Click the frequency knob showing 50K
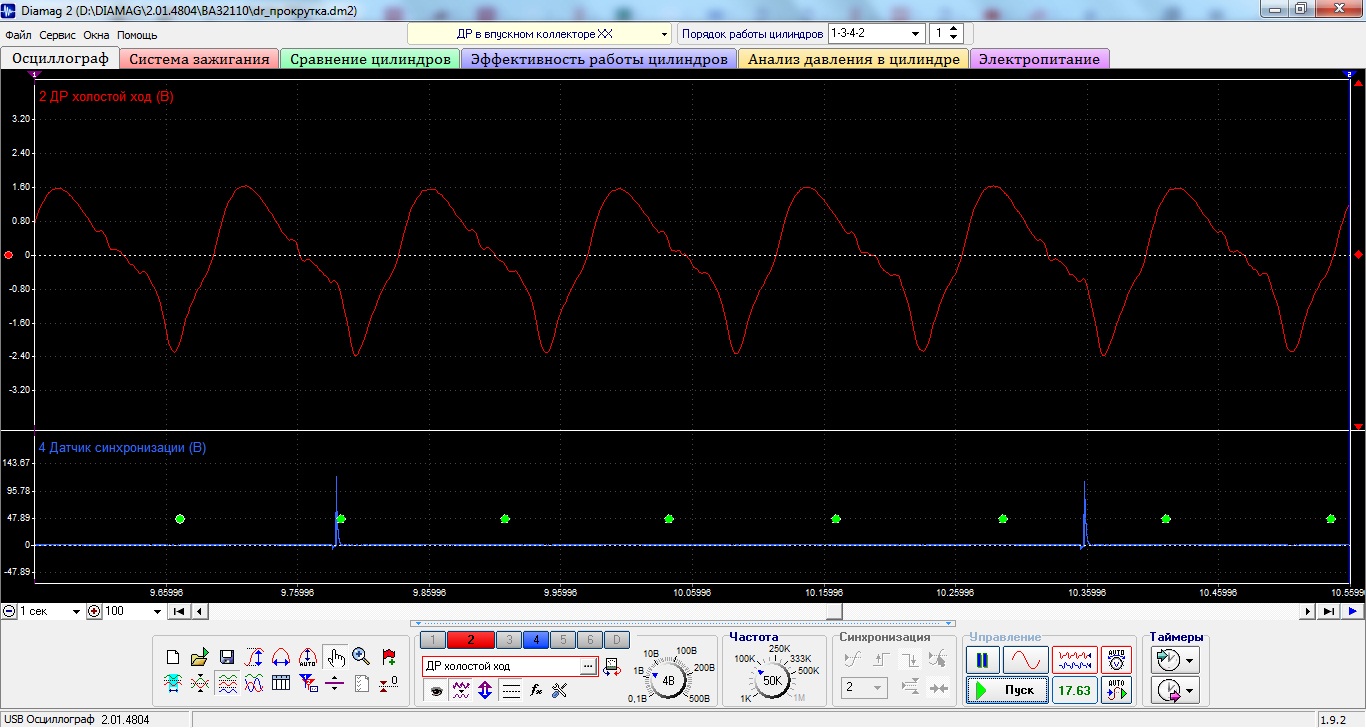1366x728 pixels. [x=772, y=680]
